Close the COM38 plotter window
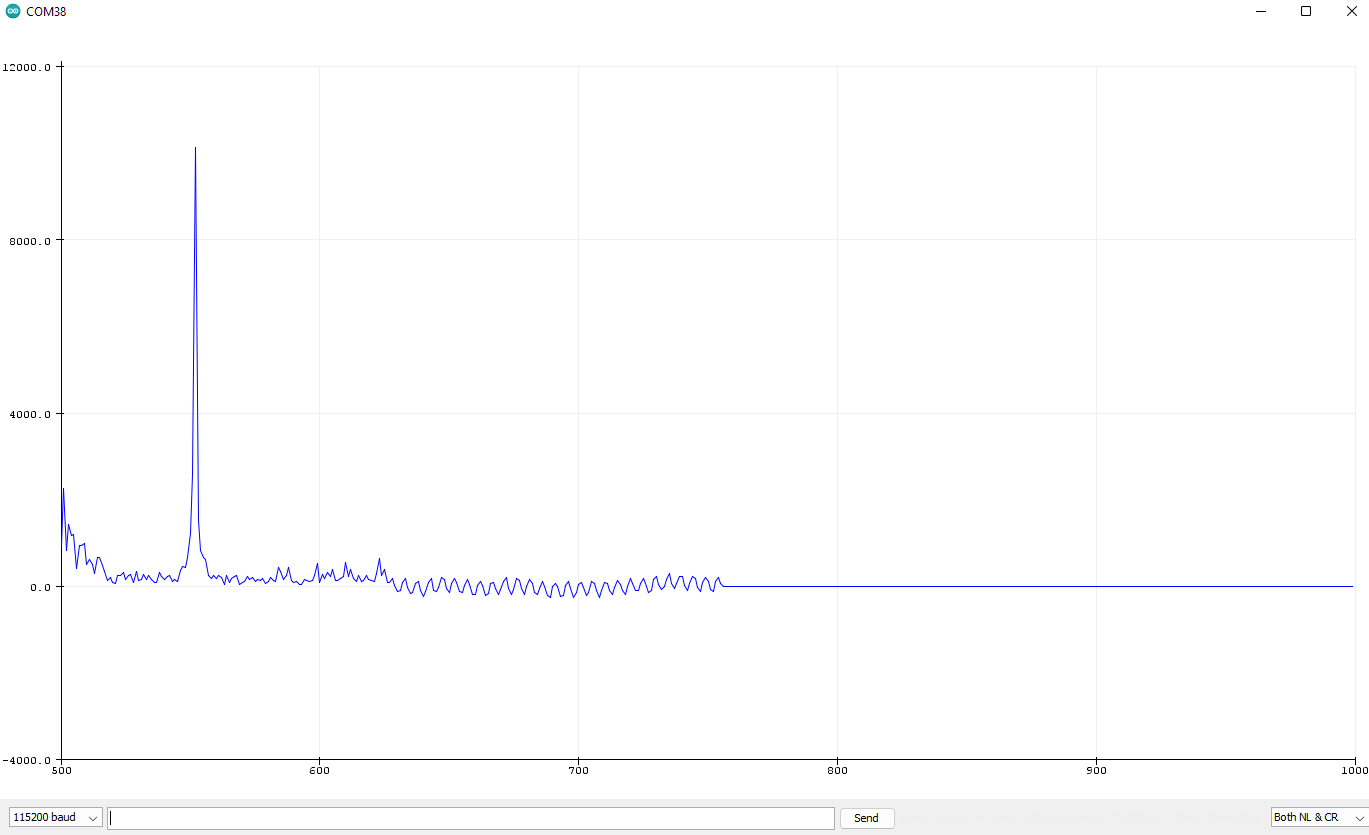 (1351, 11)
